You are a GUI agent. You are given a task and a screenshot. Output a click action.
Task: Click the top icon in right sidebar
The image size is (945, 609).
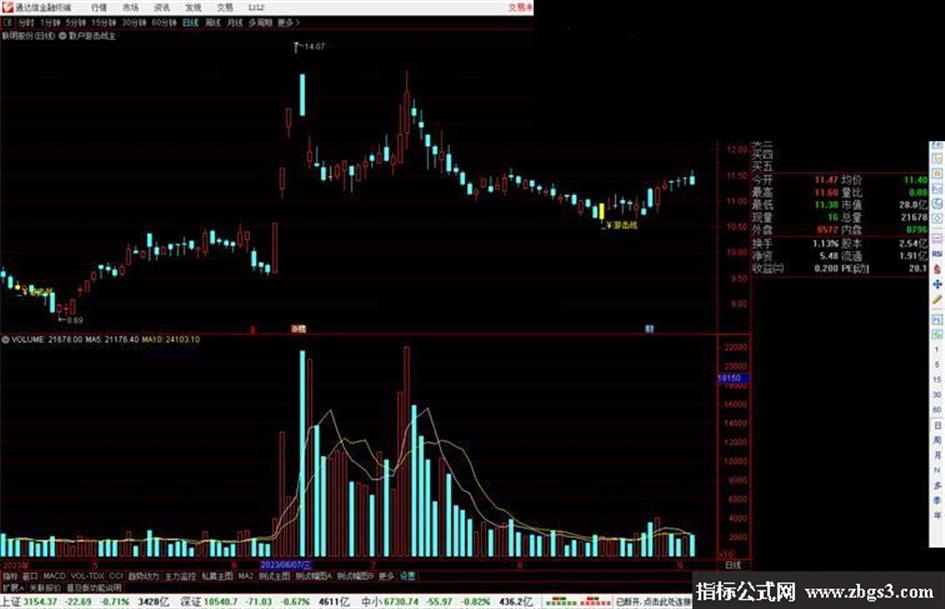coord(937,145)
